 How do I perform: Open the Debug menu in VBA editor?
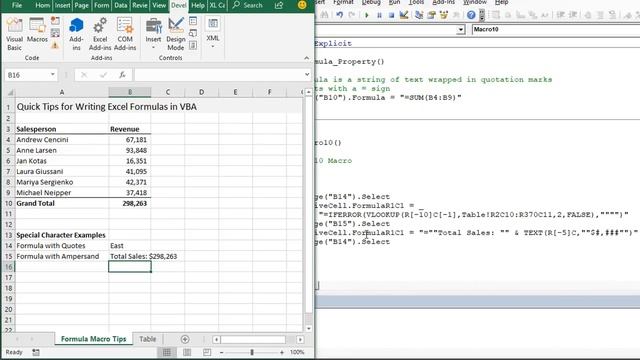pyautogui.click(x=371, y=2)
